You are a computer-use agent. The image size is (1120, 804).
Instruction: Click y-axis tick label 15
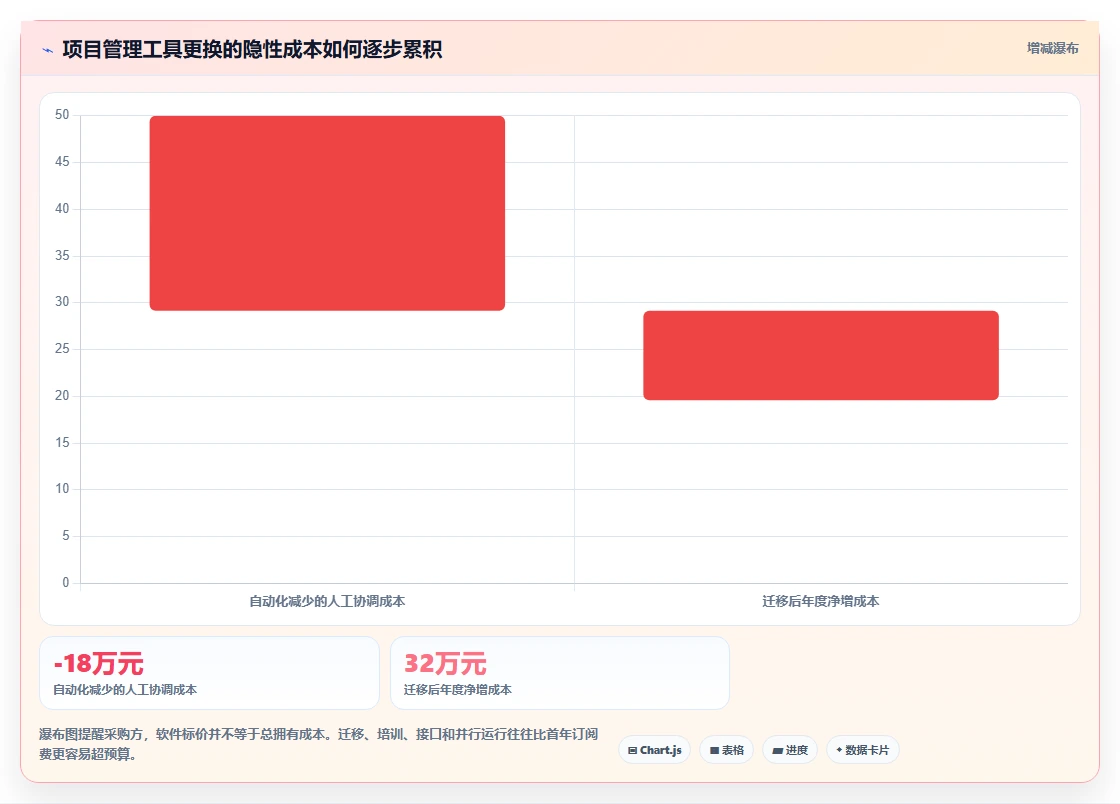tap(62, 443)
